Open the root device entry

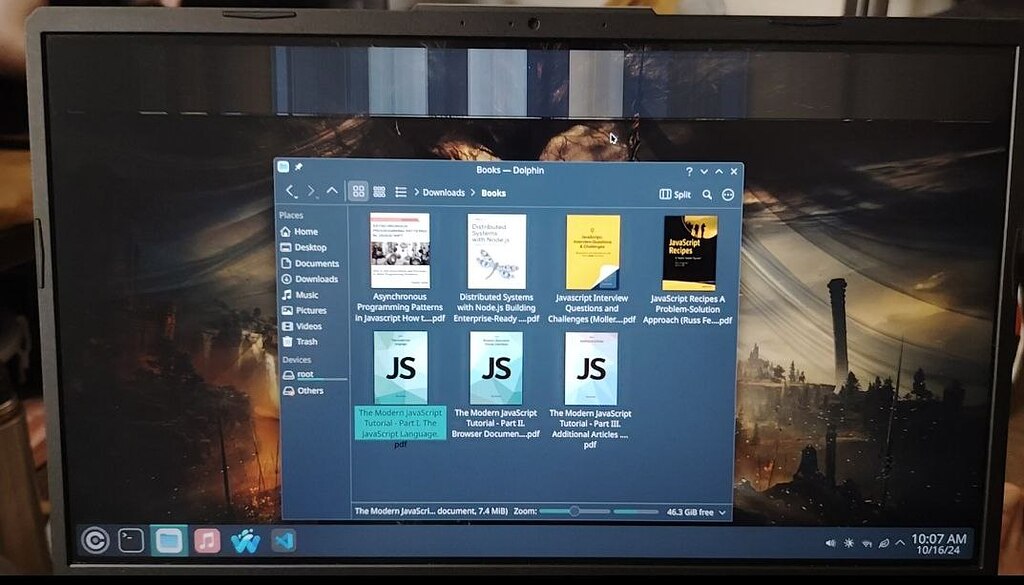pos(305,373)
